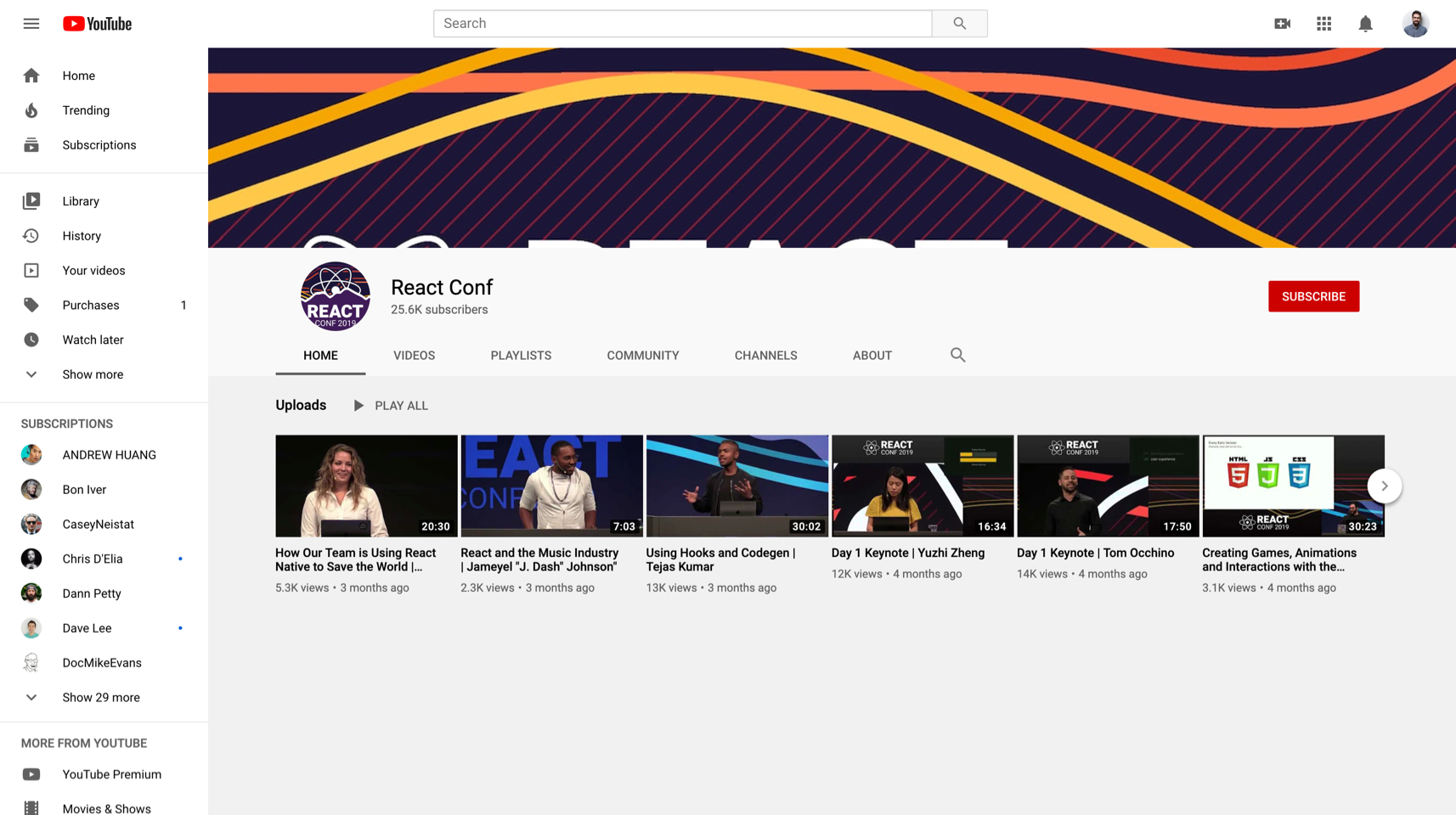Viewport: 1456px width, 815px height.
Task: Play all uploads
Action: [x=391, y=406]
